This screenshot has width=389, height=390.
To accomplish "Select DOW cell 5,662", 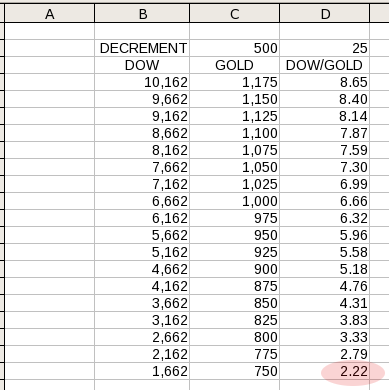I will click(x=142, y=235).
